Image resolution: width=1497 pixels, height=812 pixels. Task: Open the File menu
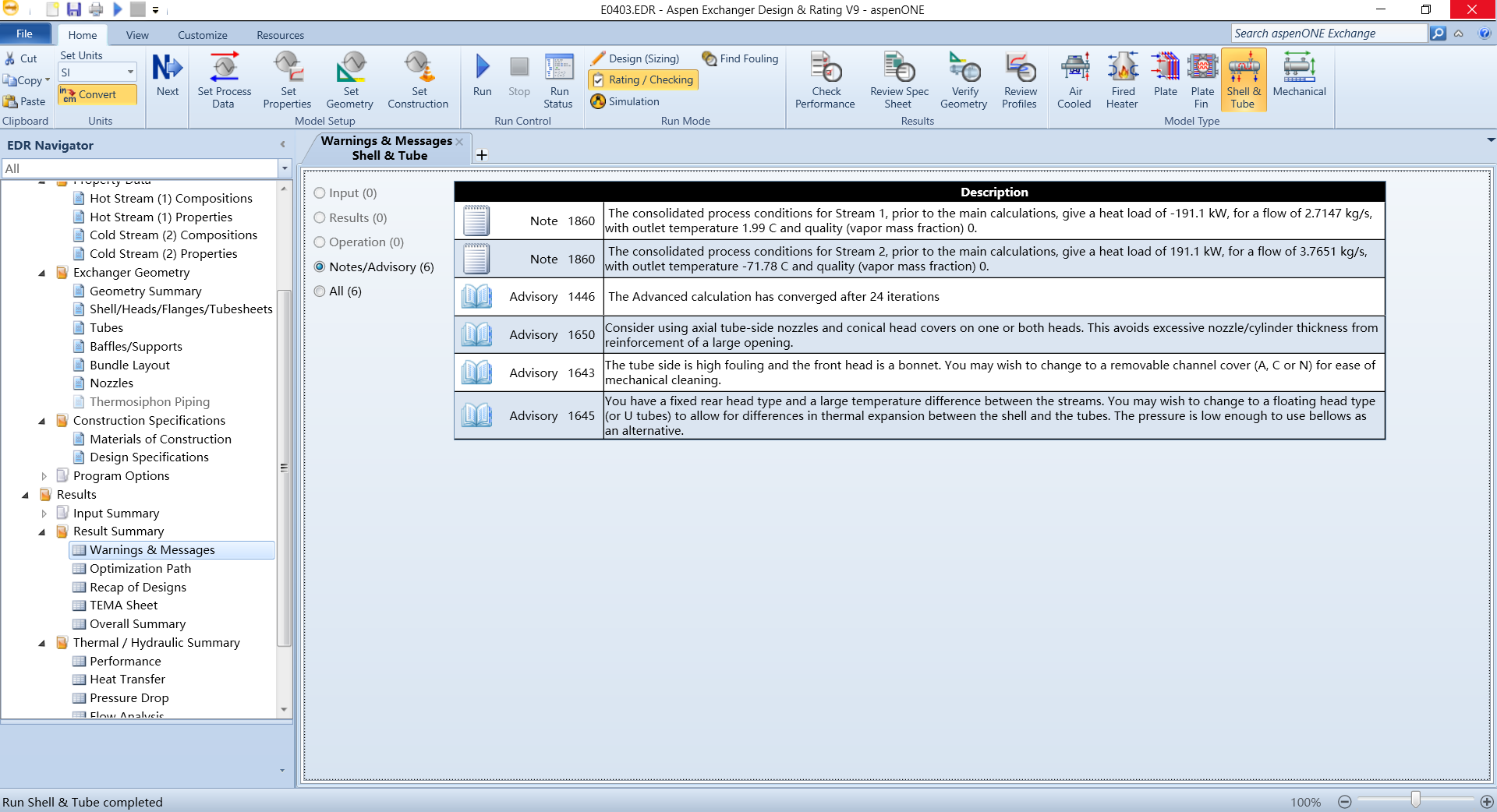pyautogui.click(x=25, y=34)
